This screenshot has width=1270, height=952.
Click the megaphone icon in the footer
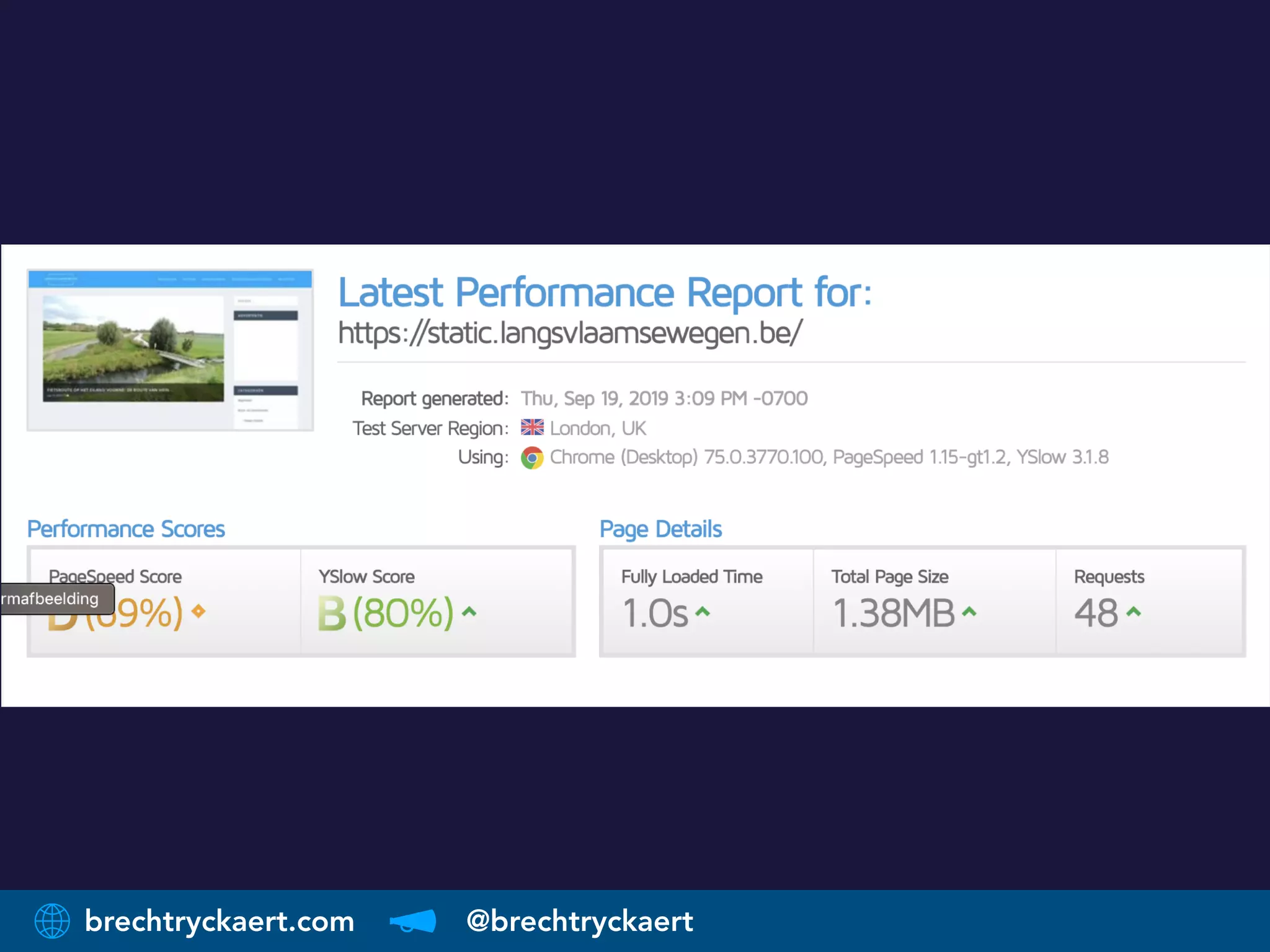pyautogui.click(x=414, y=921)
